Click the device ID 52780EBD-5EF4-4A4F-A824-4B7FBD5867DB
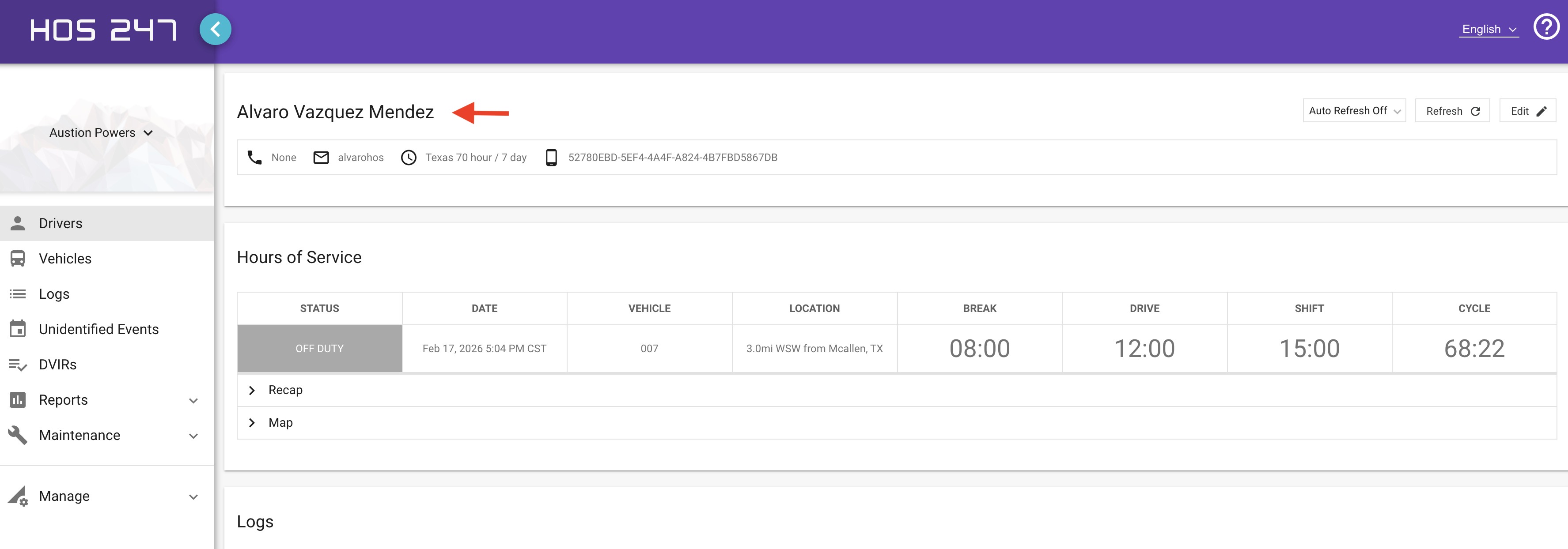Viewport: 1568px width, 549px height. [673, 158]
